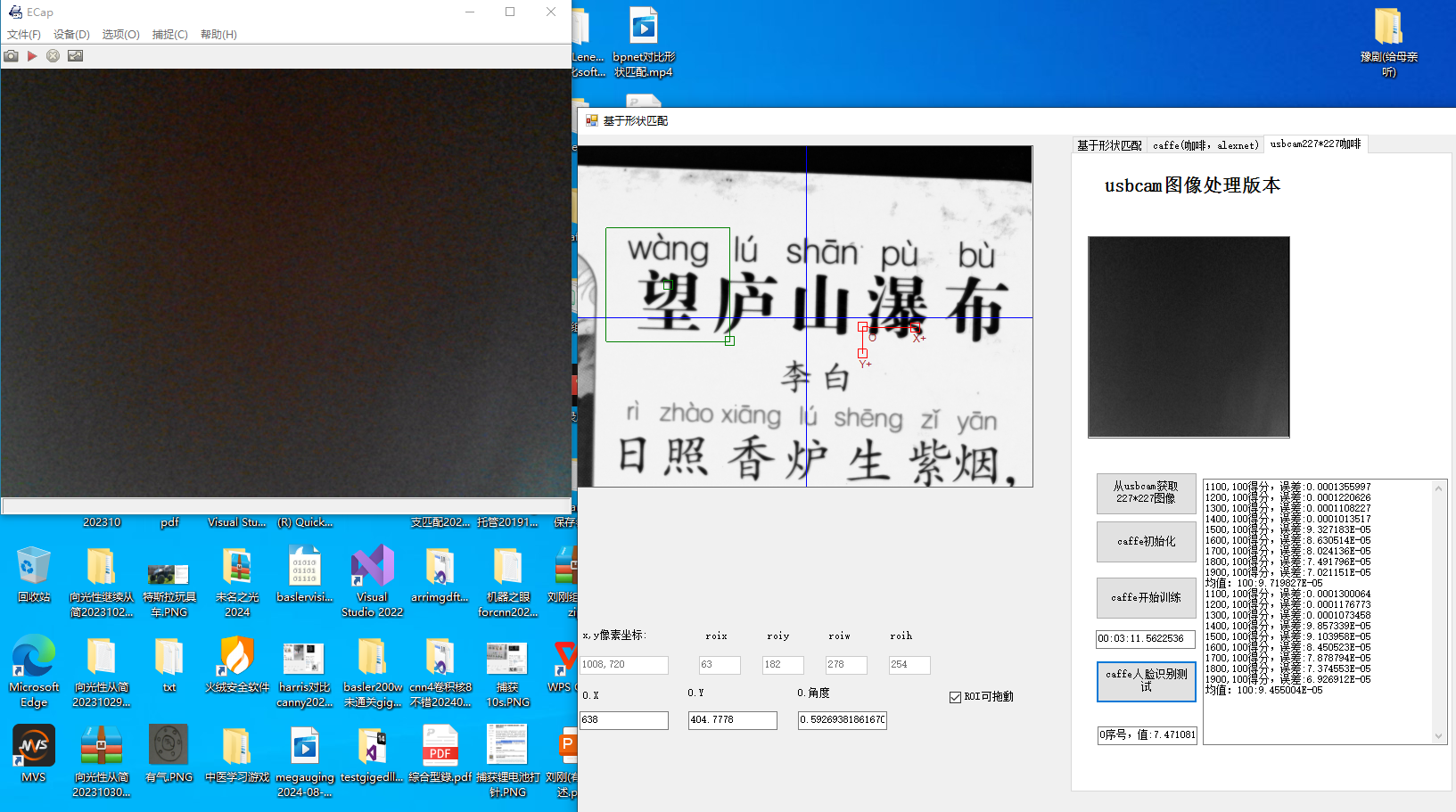Open the 文件(F) menu in ECap

point(24,35)
